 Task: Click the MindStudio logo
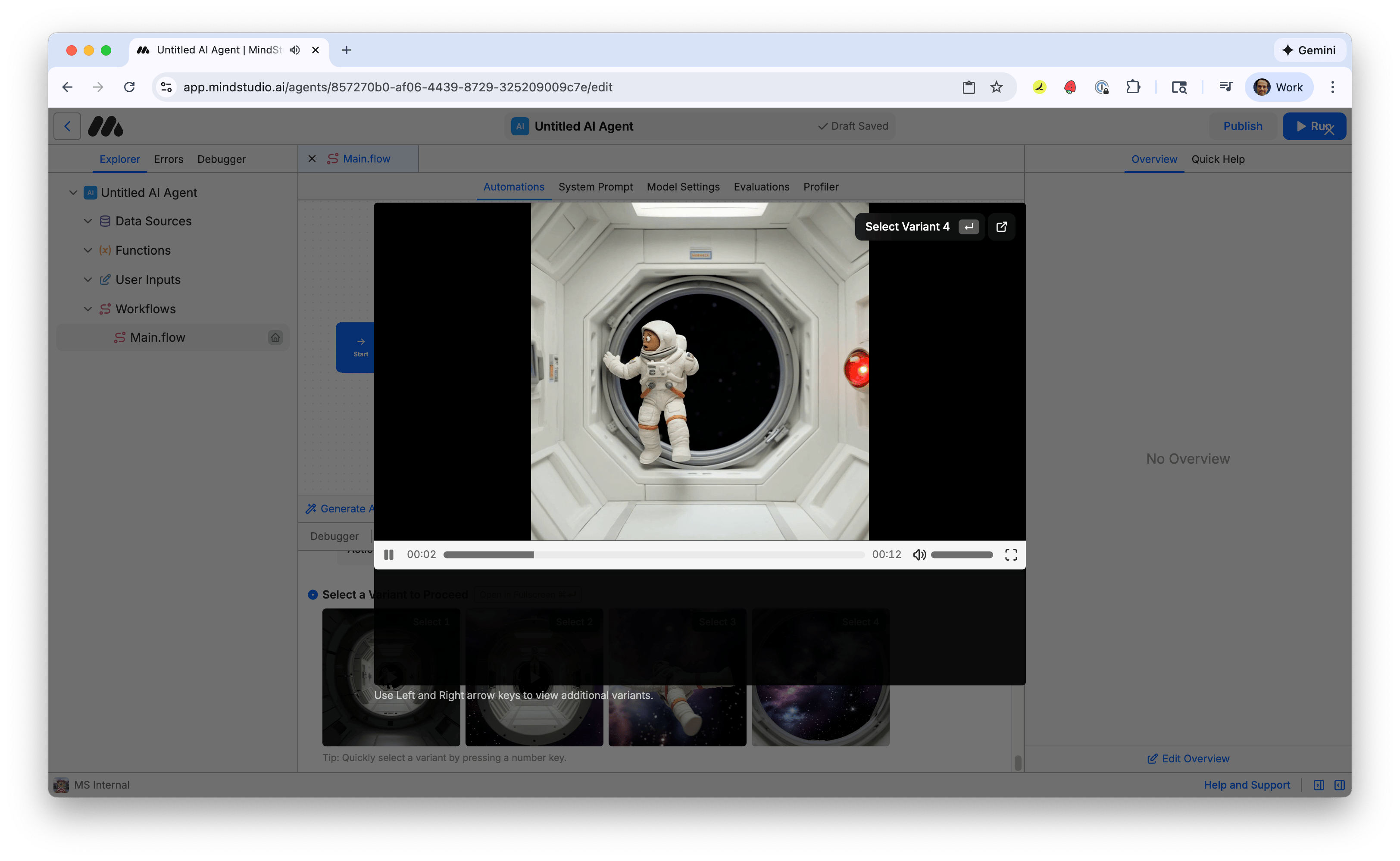pyautogui.click(x=105, y=126)
